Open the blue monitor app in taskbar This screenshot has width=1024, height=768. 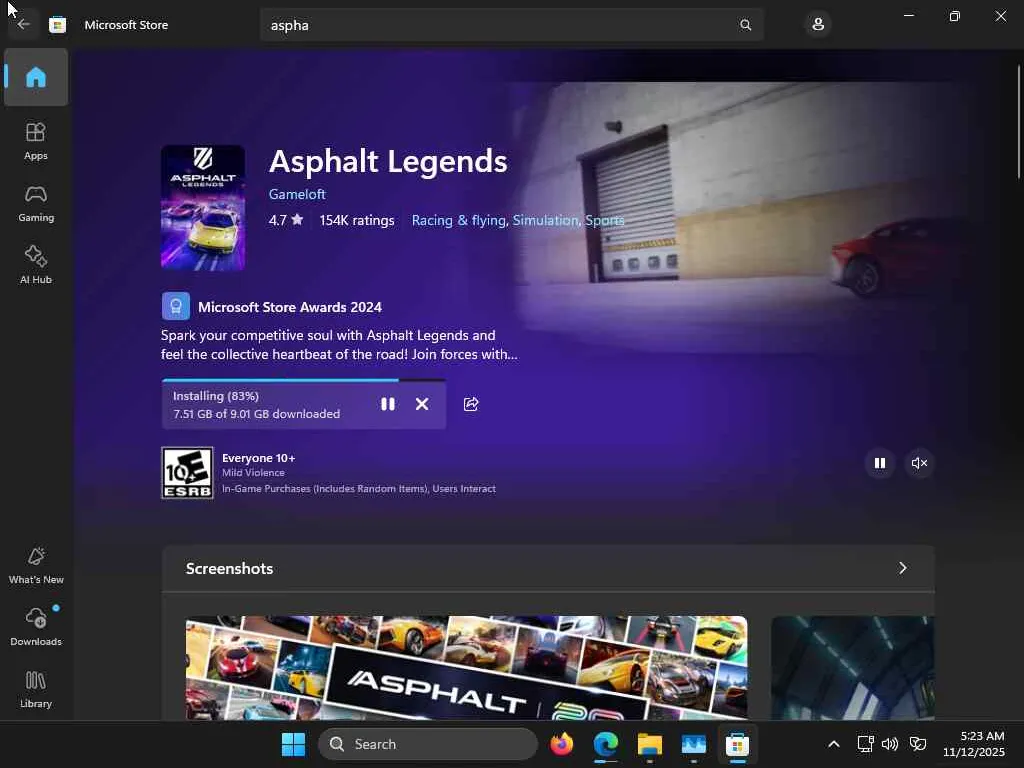pyautogui.click(x=694, y=744)
